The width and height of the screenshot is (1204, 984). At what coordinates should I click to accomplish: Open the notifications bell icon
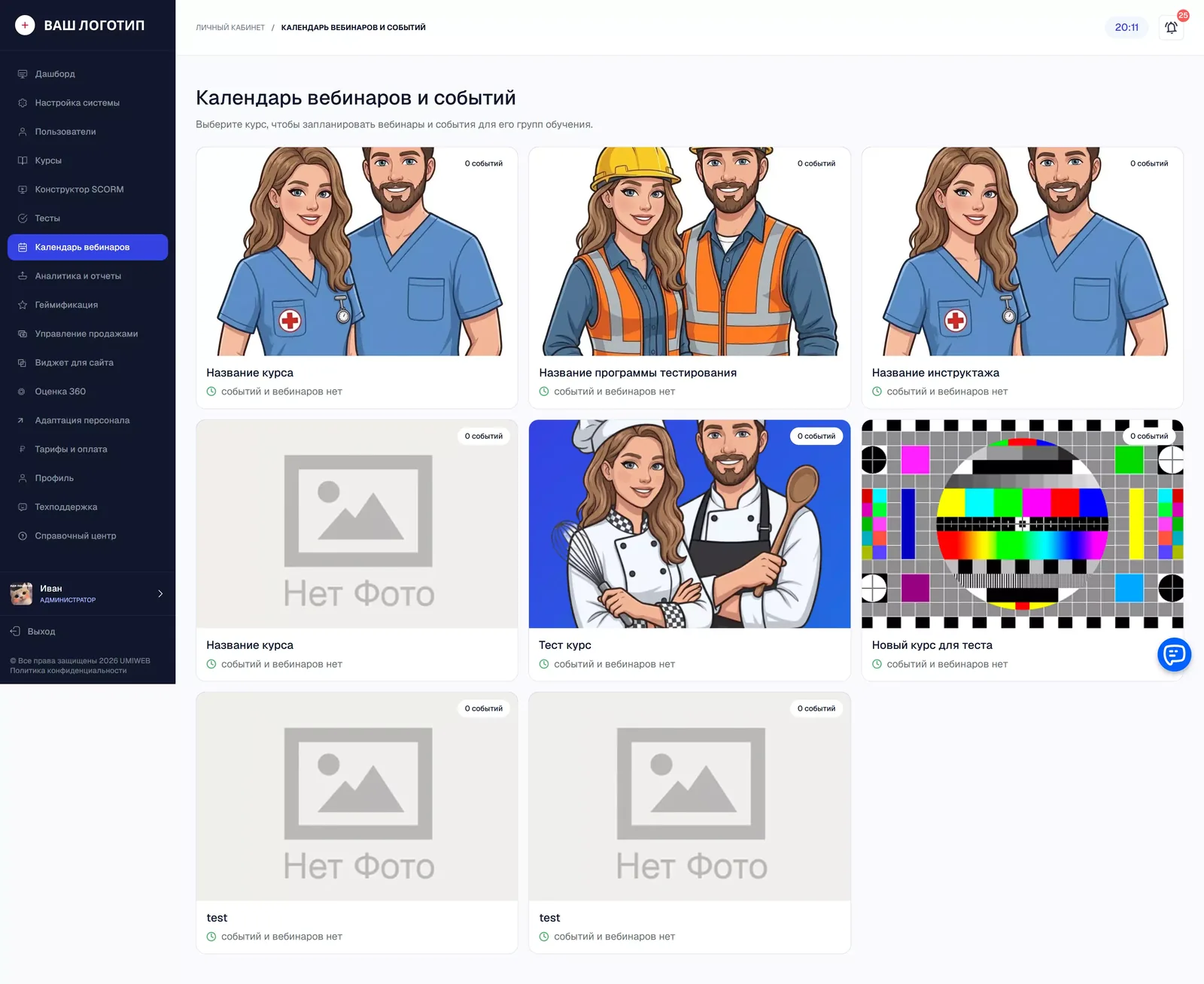[x=1171, y=28]
